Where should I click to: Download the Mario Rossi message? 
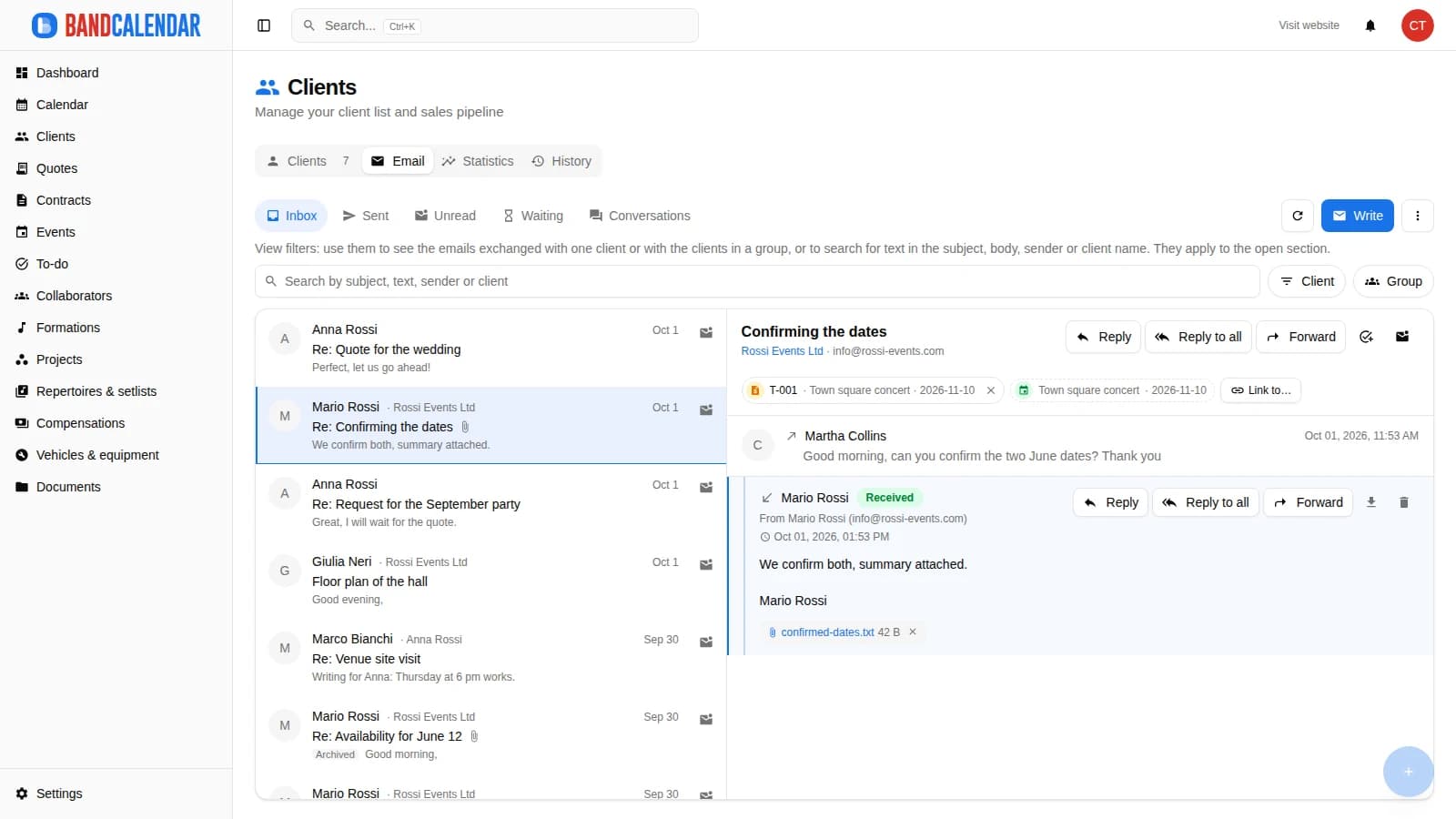[x=1371, y=502]
